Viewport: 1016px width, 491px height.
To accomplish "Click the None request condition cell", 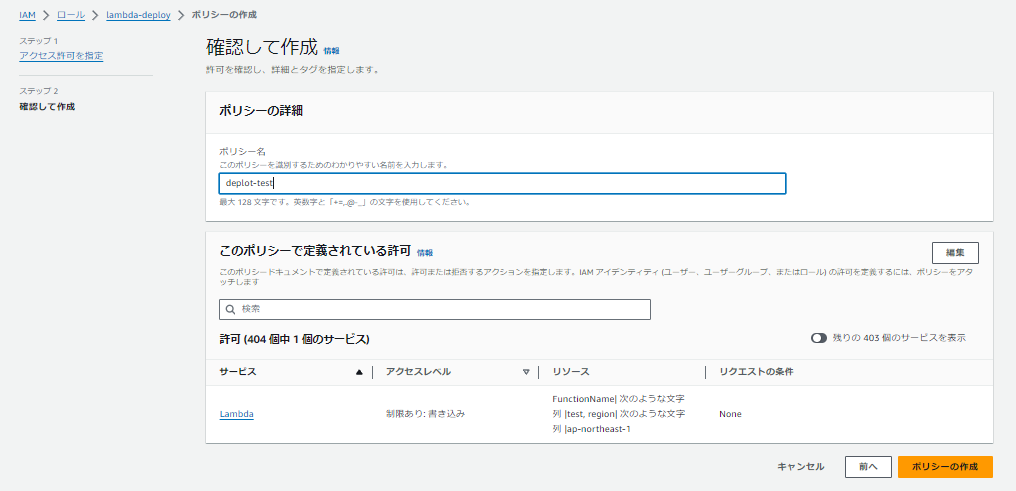I will [x=730, y=414].
